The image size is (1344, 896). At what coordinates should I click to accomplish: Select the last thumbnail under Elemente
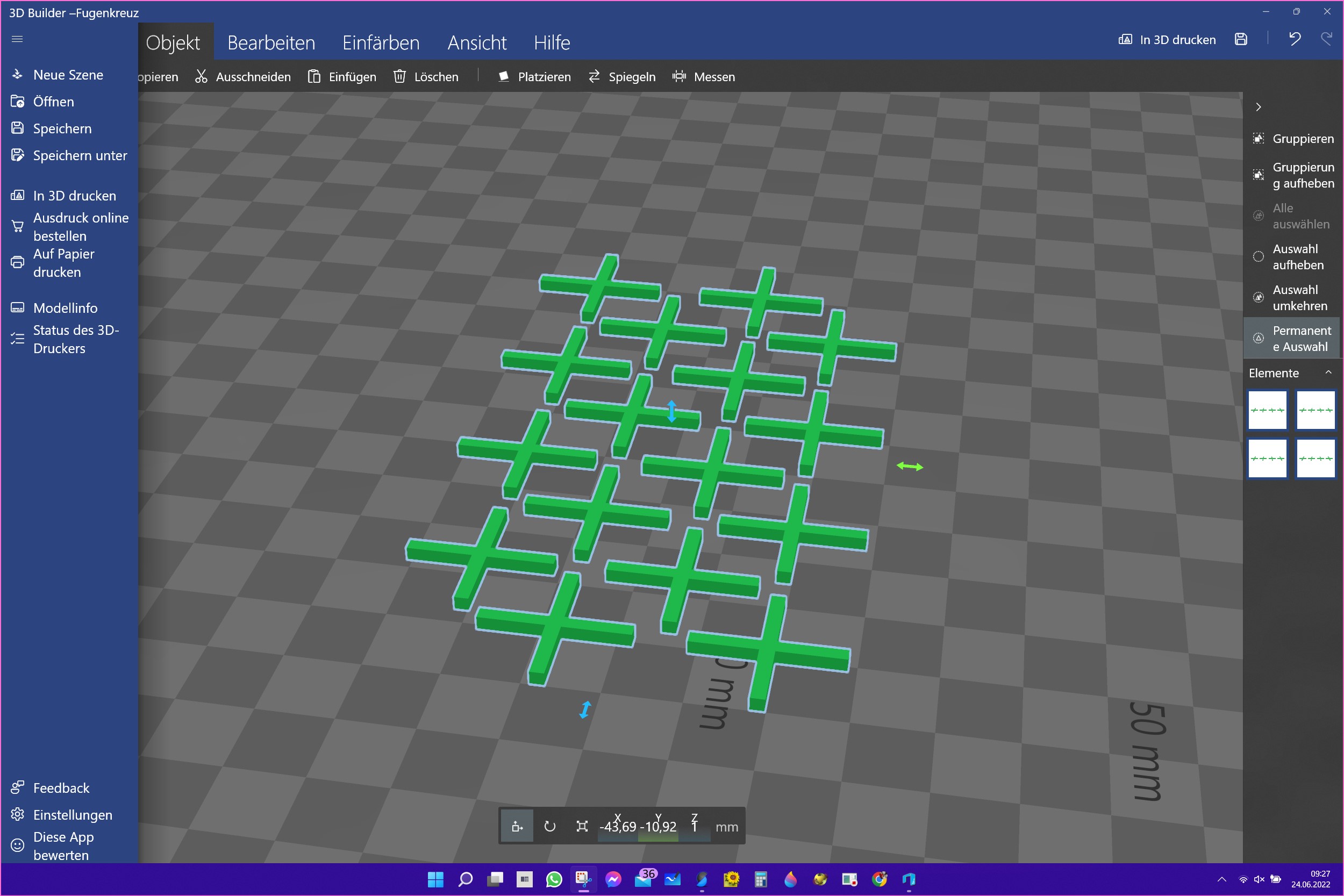click(1316, 458)
